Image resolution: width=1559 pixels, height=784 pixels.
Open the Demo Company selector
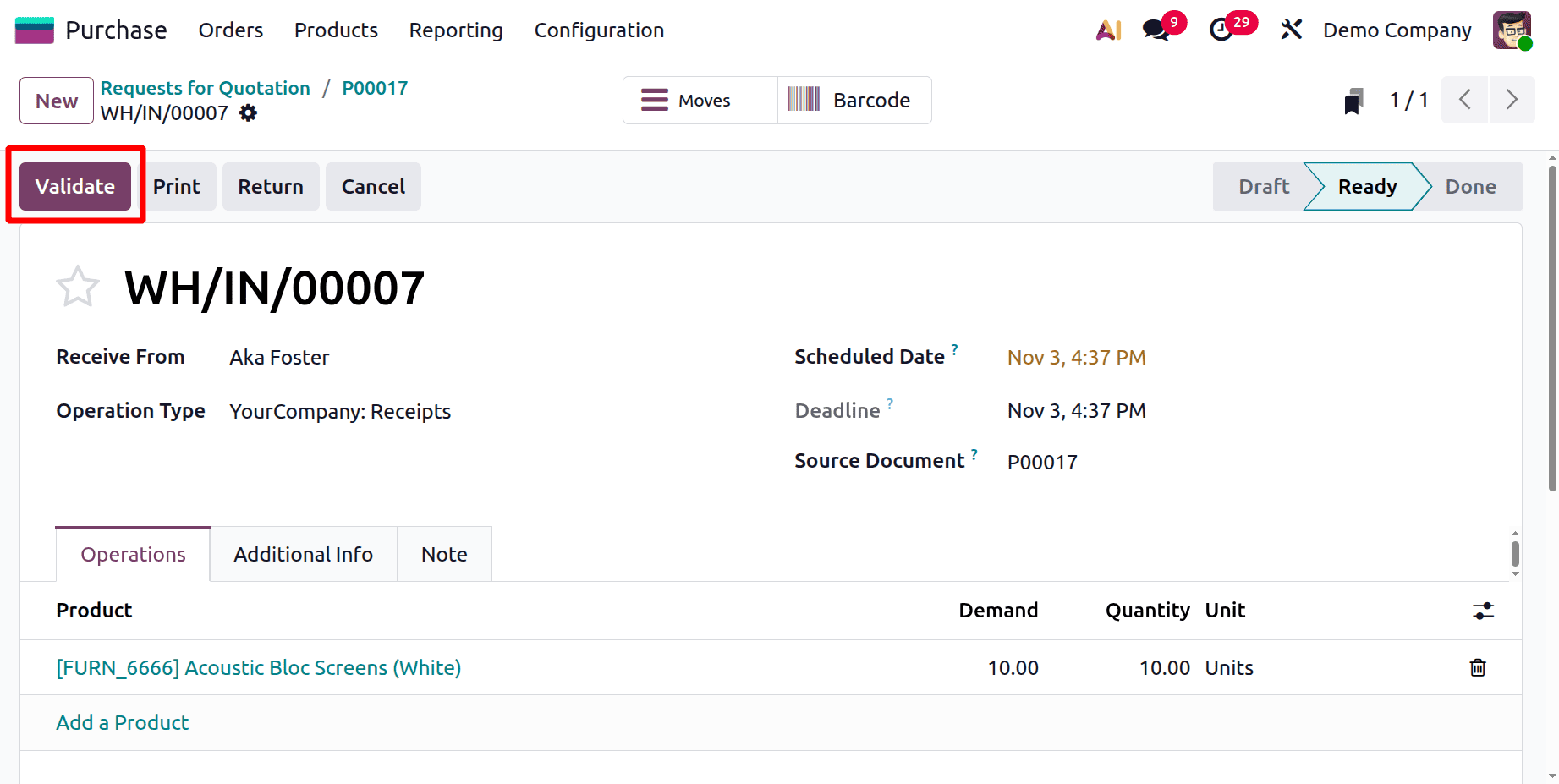(x=1397, y=30)
